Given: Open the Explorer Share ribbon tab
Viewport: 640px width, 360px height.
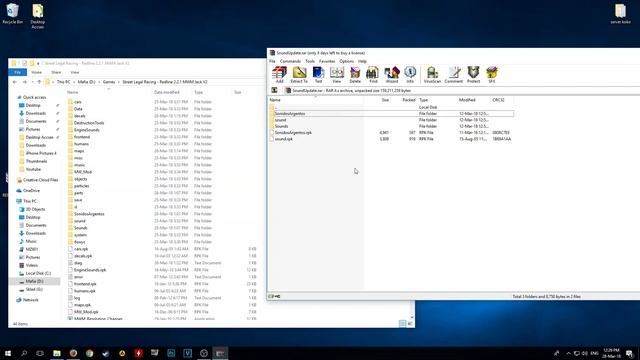Looking at the screenshot, I should point(56,72).
